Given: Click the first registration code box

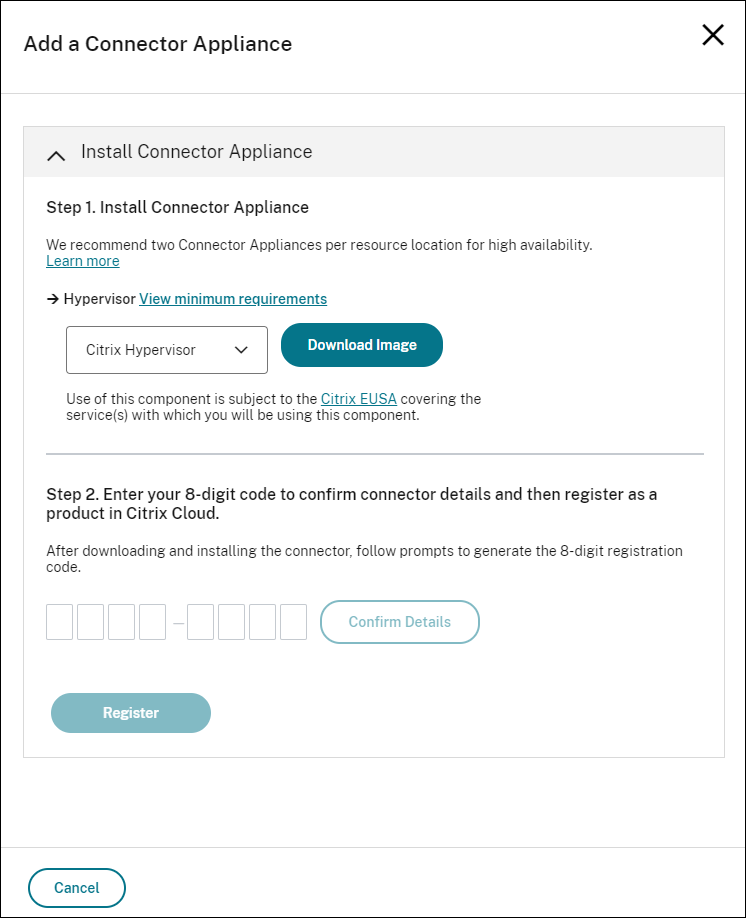Looking at the screenshot, I should click(x=59, y=621).
